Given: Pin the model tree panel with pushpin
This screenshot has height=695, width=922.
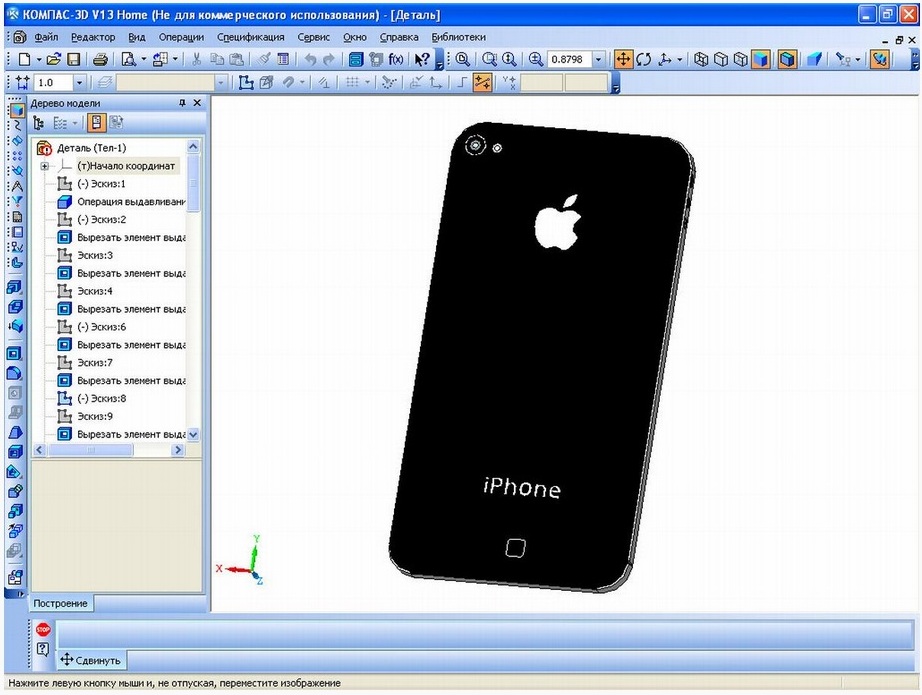Looking at the screenshot, I should (x=182, y=103).
